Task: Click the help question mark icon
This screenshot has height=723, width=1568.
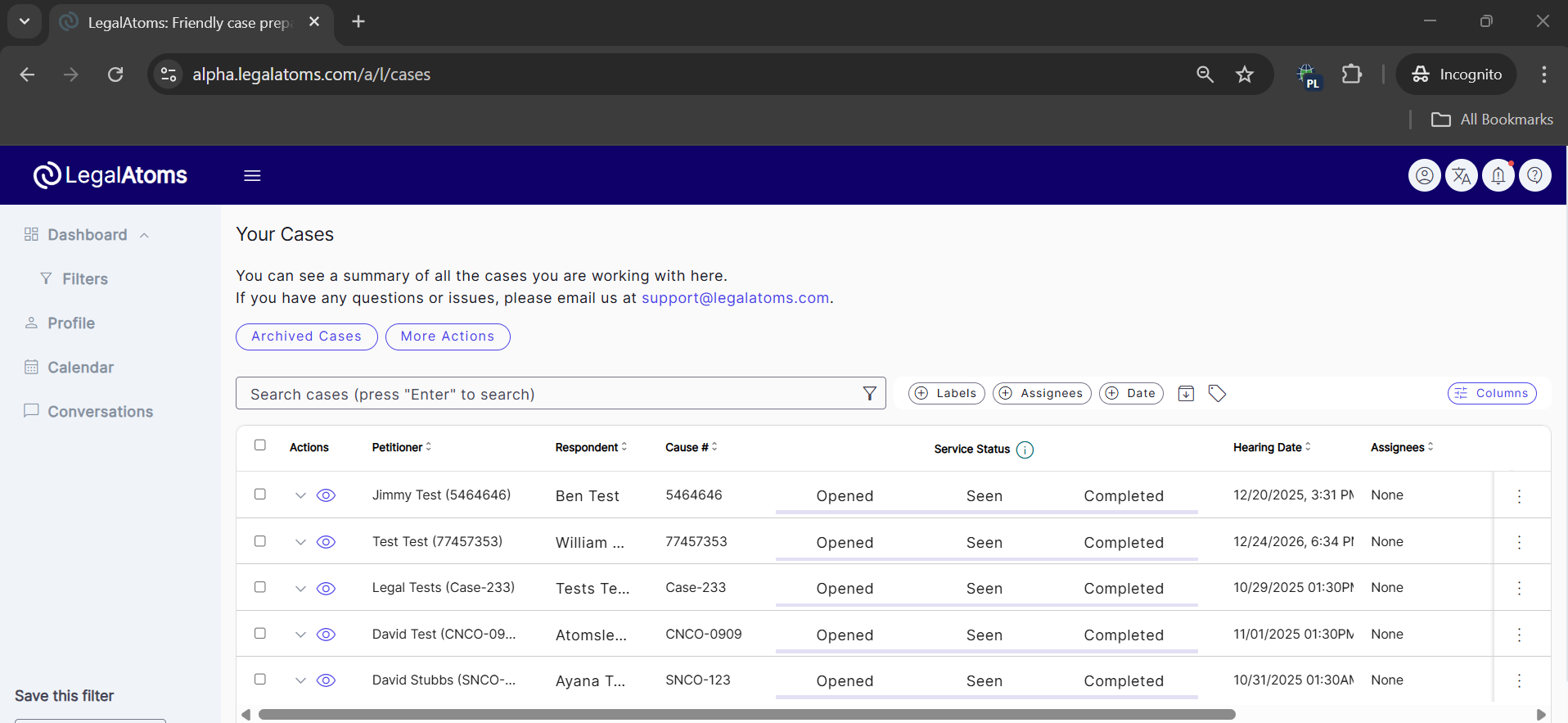Action: point(1534,175)
